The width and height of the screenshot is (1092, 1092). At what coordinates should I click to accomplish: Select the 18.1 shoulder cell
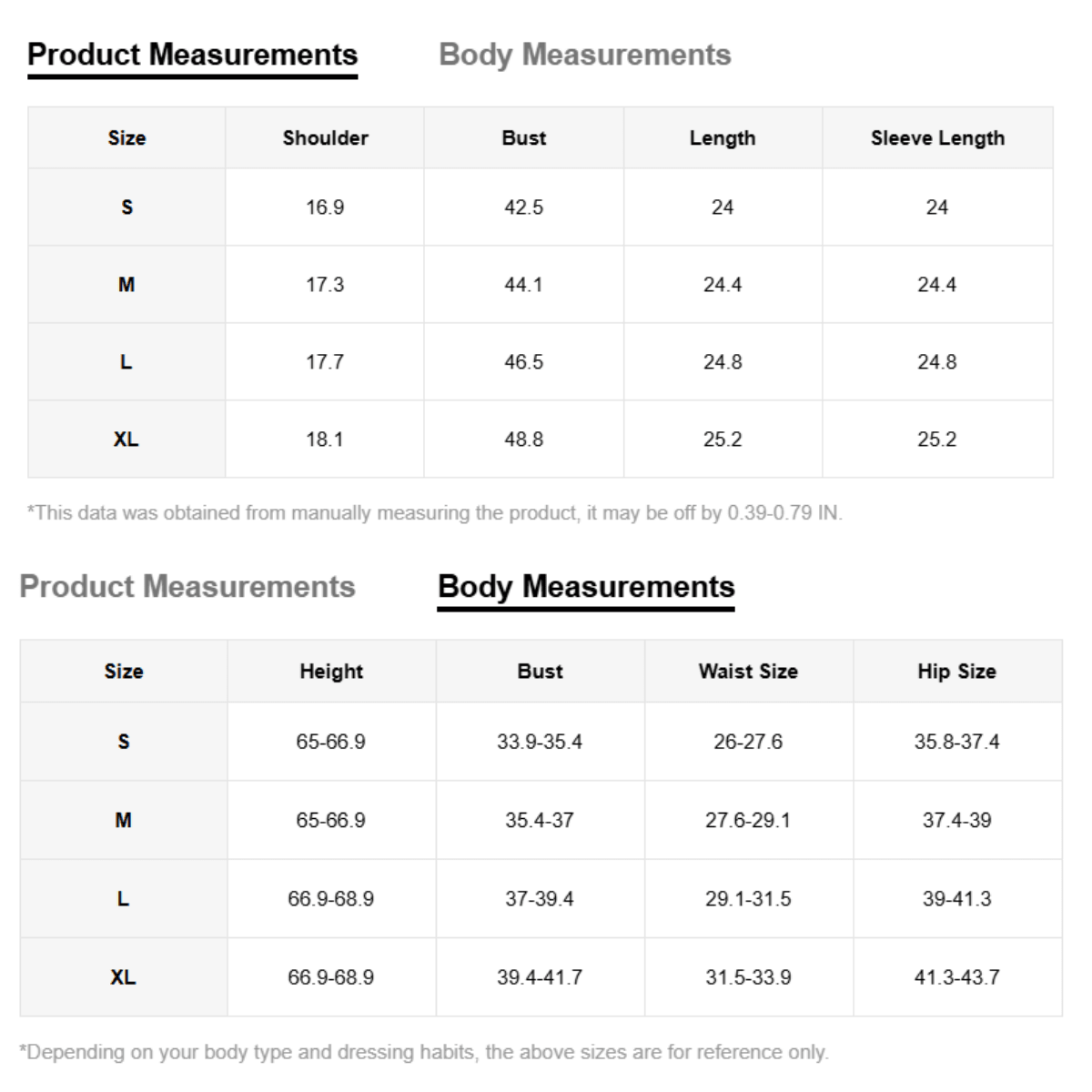click(x=325, y=440)
